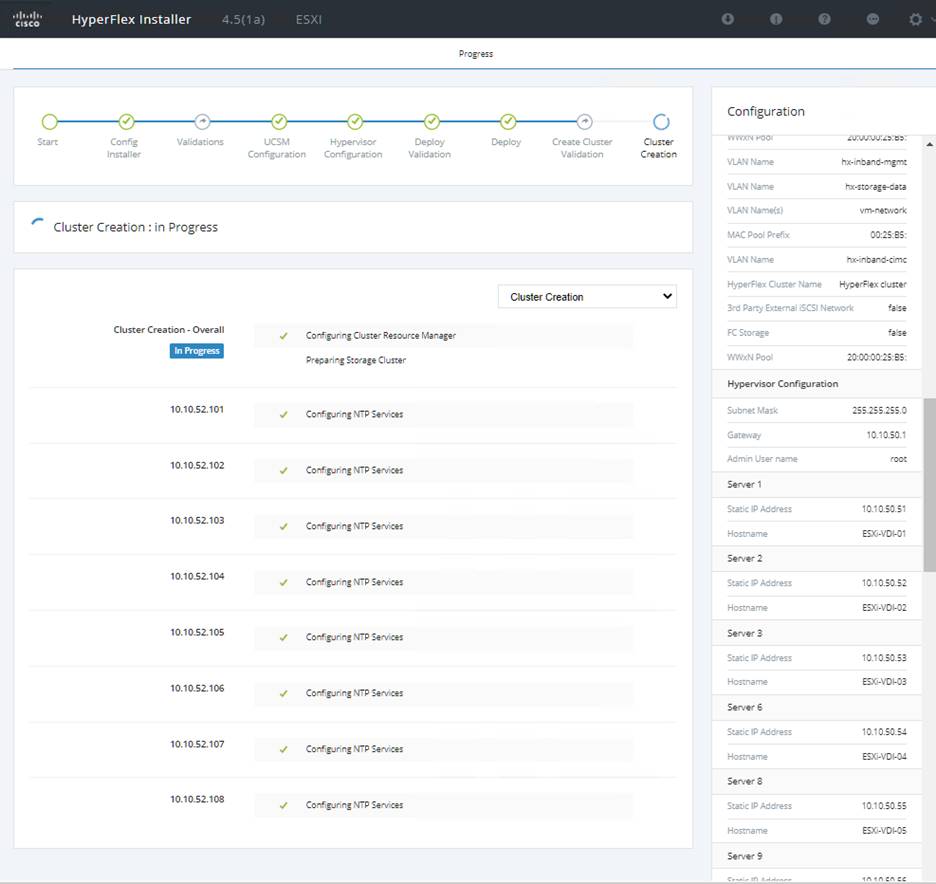Viewport: 936px width, 884px height.
Task: Click the Subnet Mask value 255.255.255.0
Action: point(879,410)
